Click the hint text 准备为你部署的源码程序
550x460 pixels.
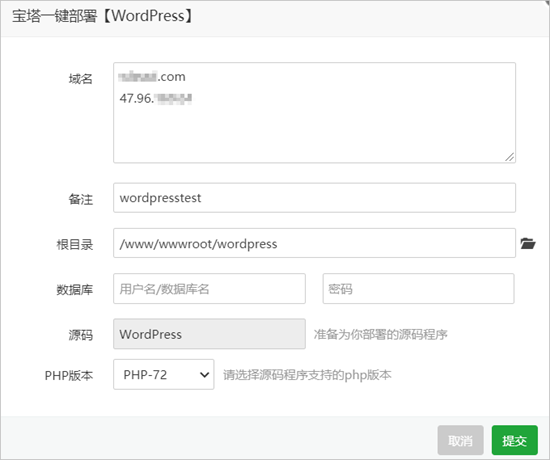click(381, 334)
